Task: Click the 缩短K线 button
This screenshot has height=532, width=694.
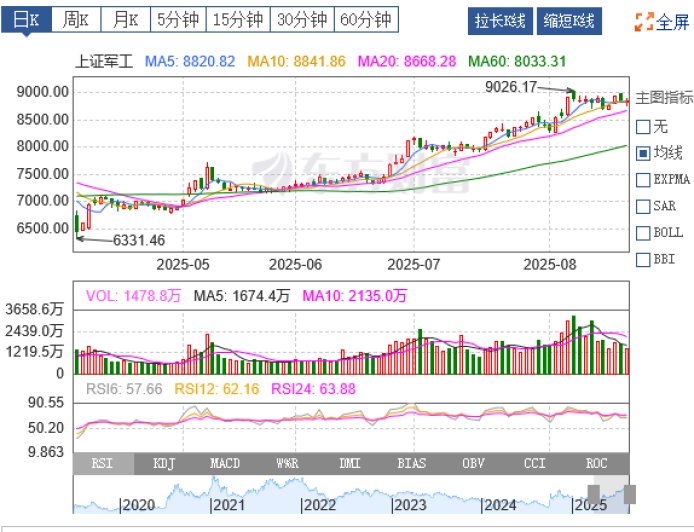Action: click(x=569, y=20)
